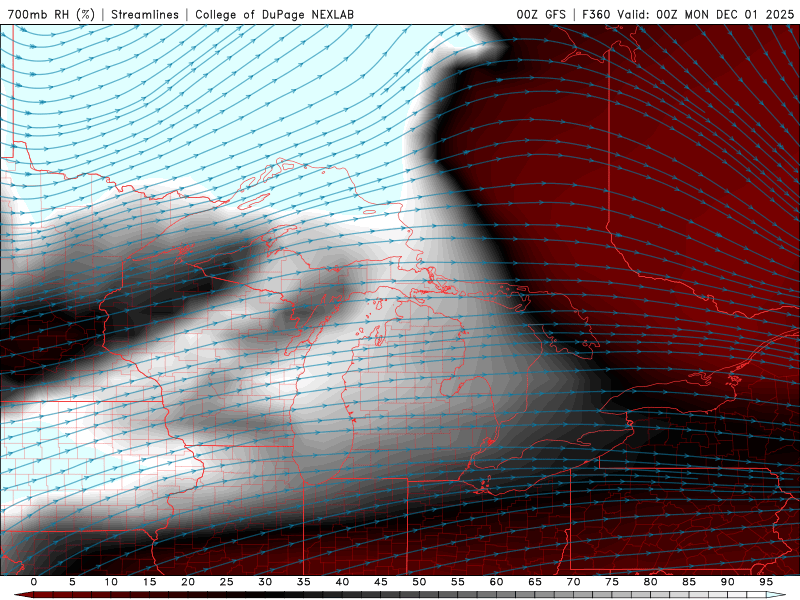Select the "50" label on the RH scale

click(419, 582)
